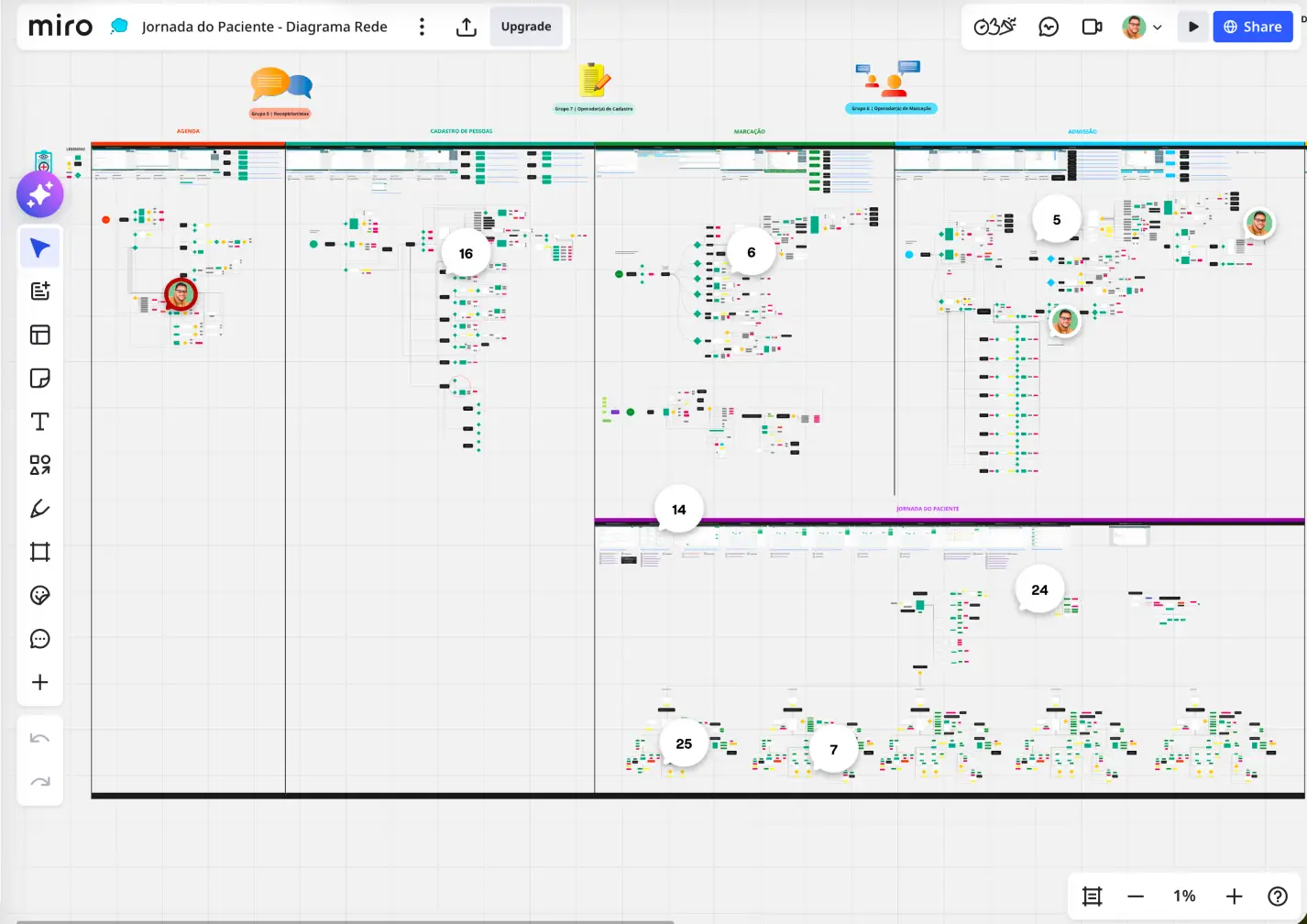Open the comment bubble showing 24

pos(1039,589)
